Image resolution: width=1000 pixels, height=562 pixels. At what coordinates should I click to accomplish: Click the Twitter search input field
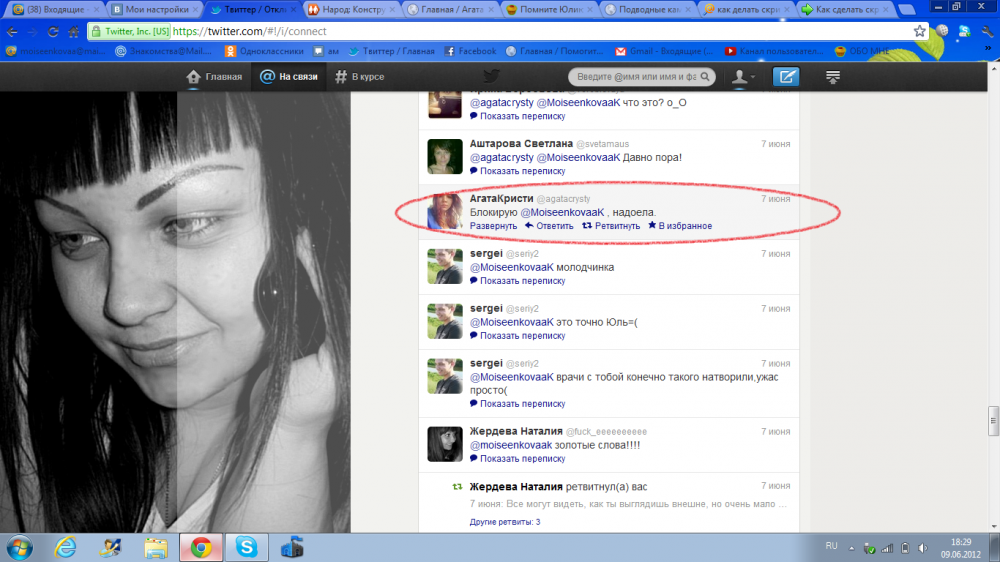click(634, 77)
